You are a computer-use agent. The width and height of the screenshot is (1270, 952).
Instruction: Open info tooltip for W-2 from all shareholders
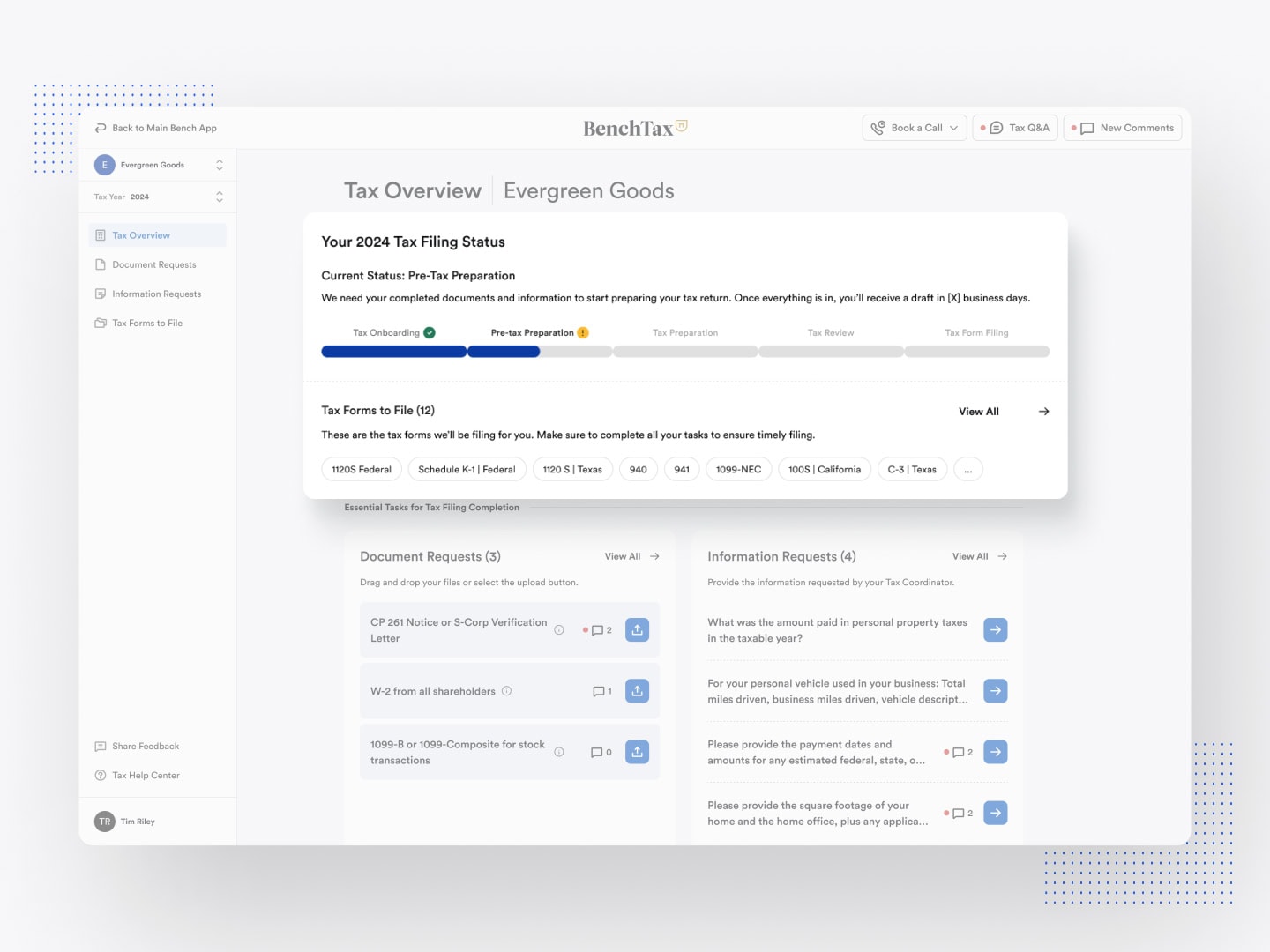point(507,691)
